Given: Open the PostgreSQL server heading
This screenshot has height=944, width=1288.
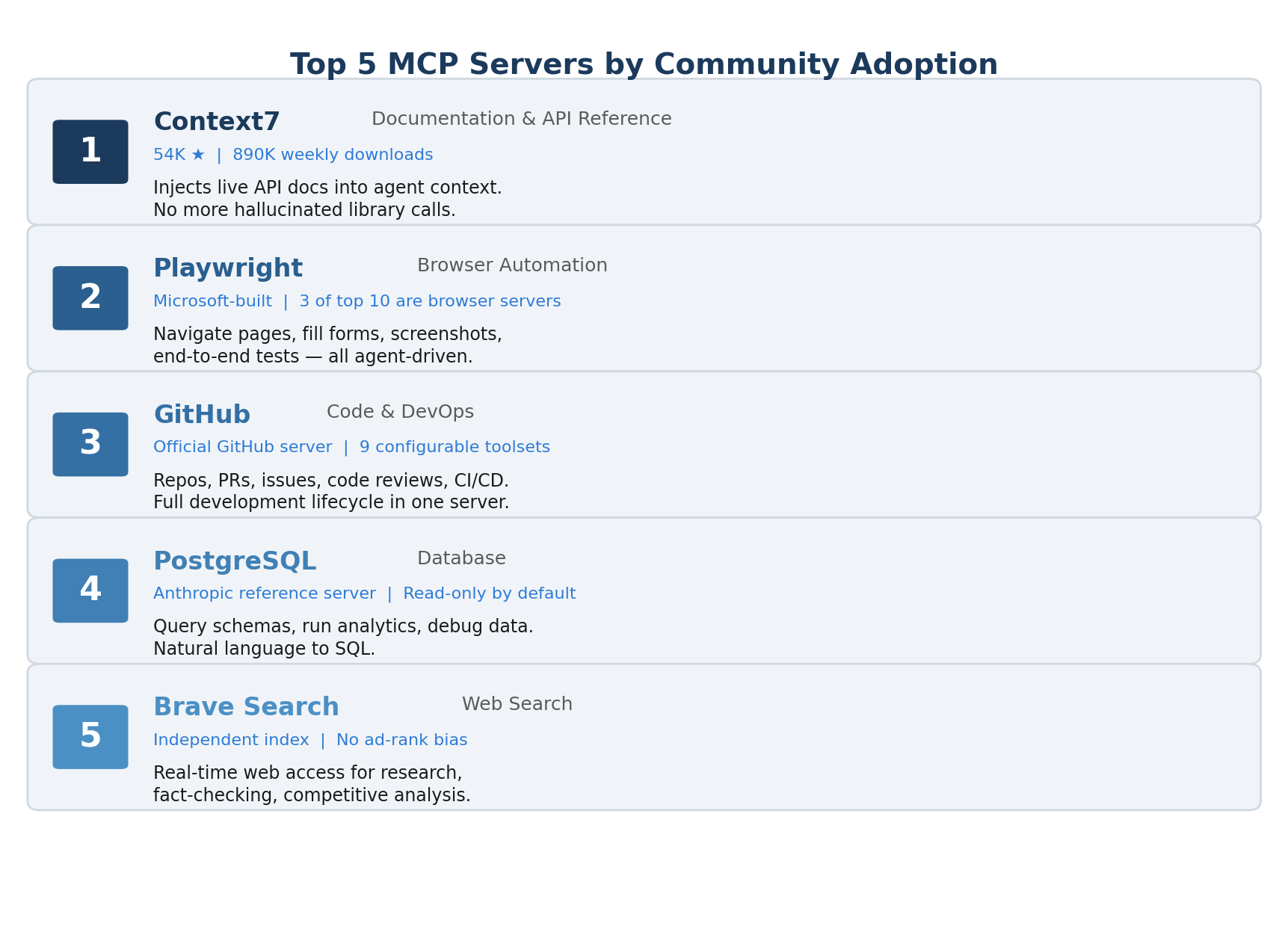Looking at the screenshot, I should point(235,561).
